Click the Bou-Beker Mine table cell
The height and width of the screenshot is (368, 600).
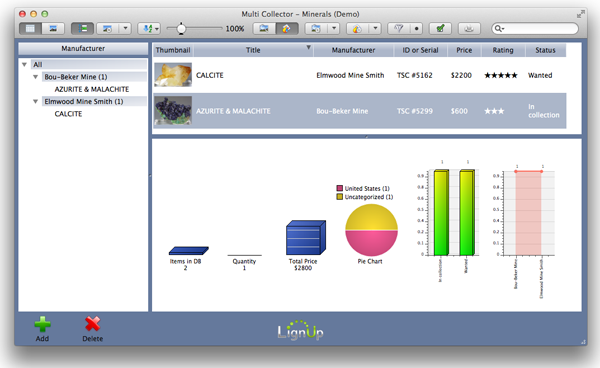coord(342,111)
